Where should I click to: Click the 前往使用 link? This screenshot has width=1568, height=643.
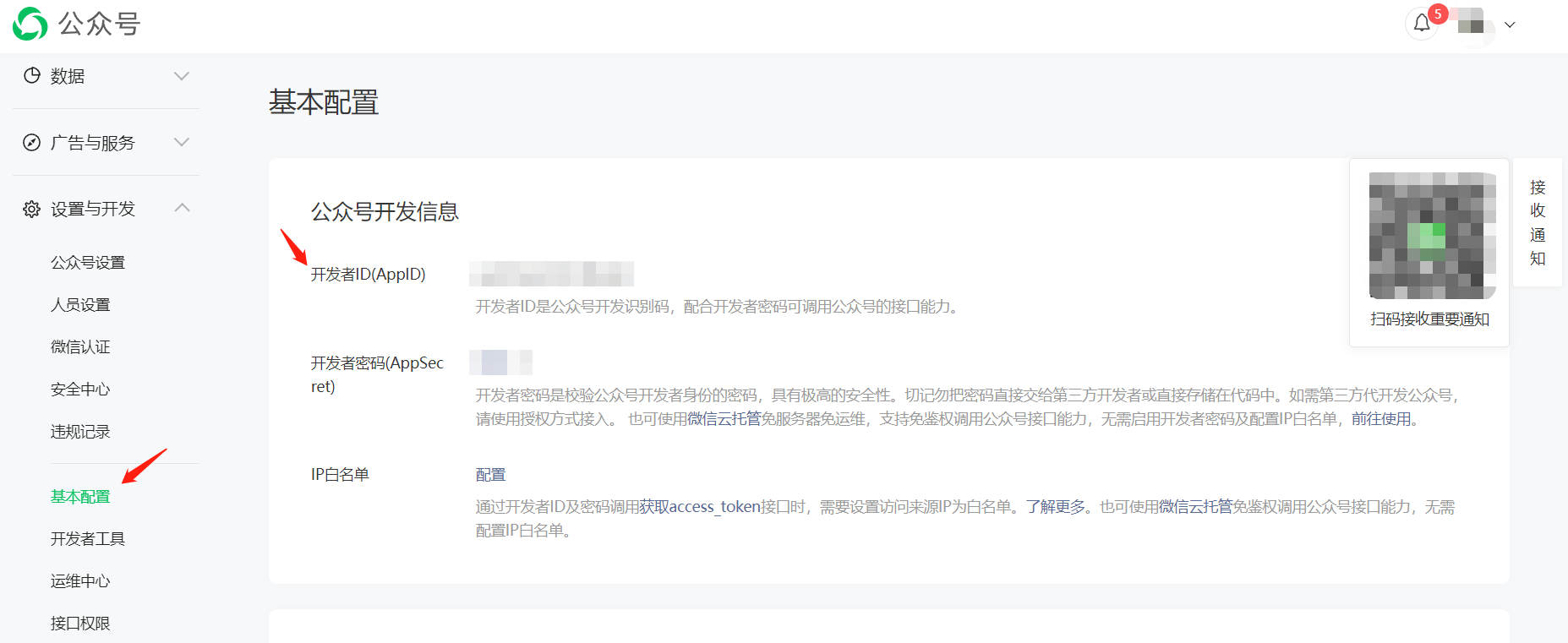click(1381, 419)
